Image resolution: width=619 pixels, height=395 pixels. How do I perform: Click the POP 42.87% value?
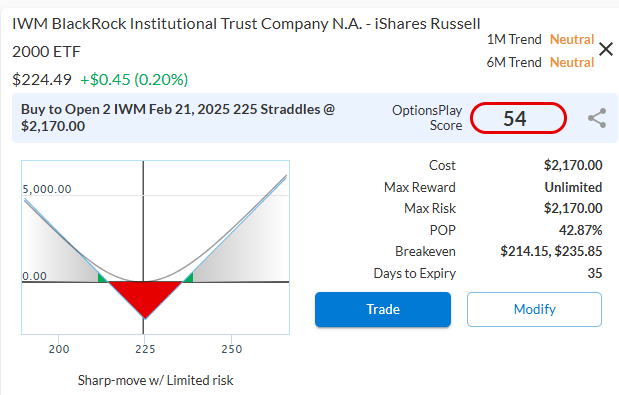pos(580,230)
